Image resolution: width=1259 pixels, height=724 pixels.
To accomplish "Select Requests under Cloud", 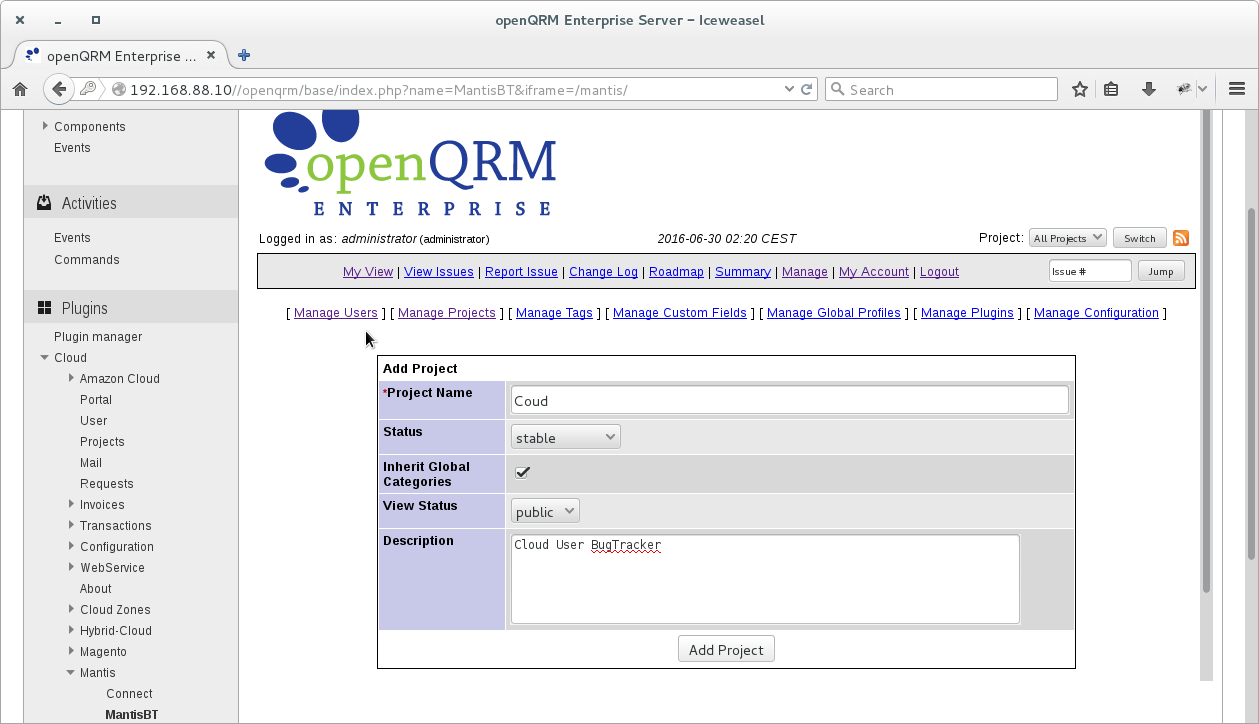I will [107, 483].
